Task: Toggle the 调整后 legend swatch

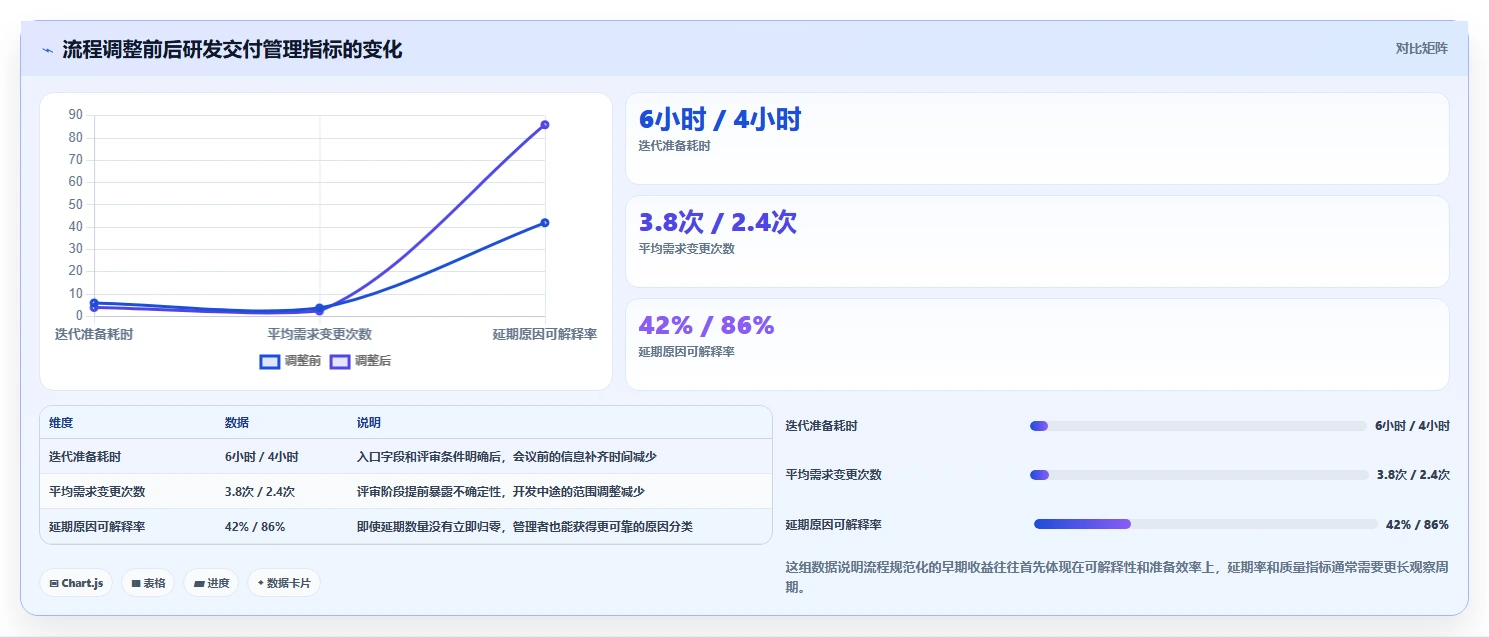Action: point(340,361)
